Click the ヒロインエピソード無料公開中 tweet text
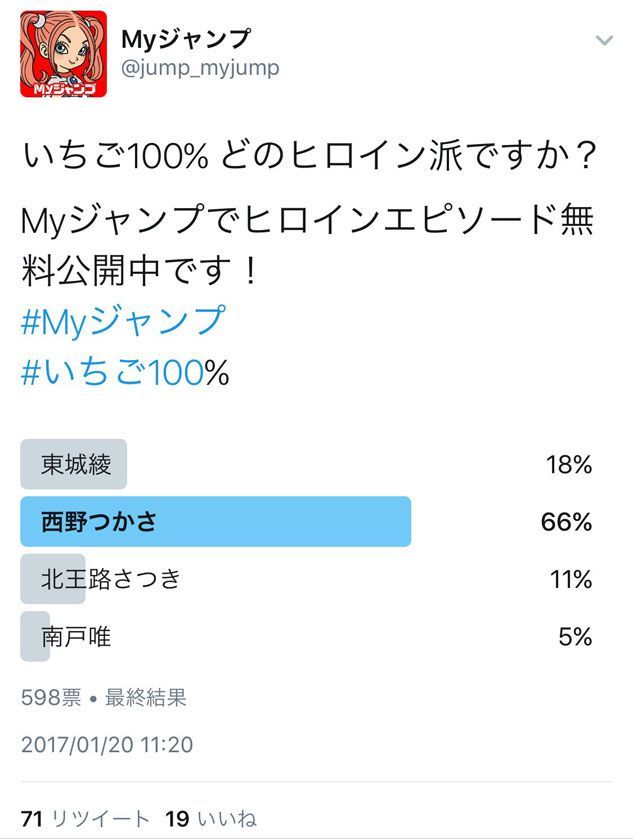Screen dimensions: 633x840 click(308, 245)
